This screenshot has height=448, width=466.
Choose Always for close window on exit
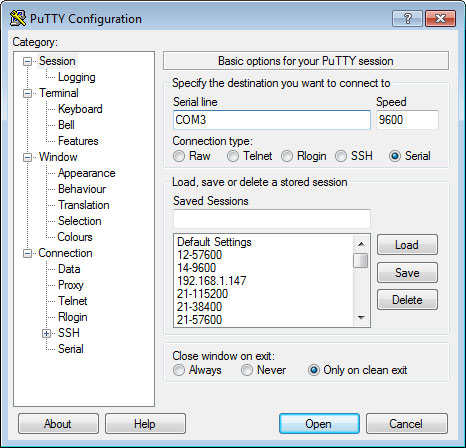(179, 370)
